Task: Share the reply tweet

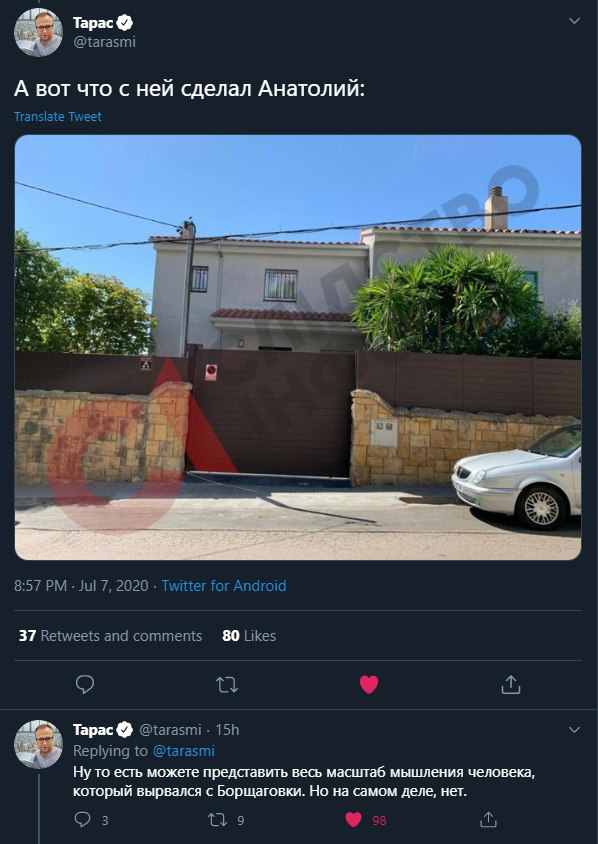Action: [488, 820]
